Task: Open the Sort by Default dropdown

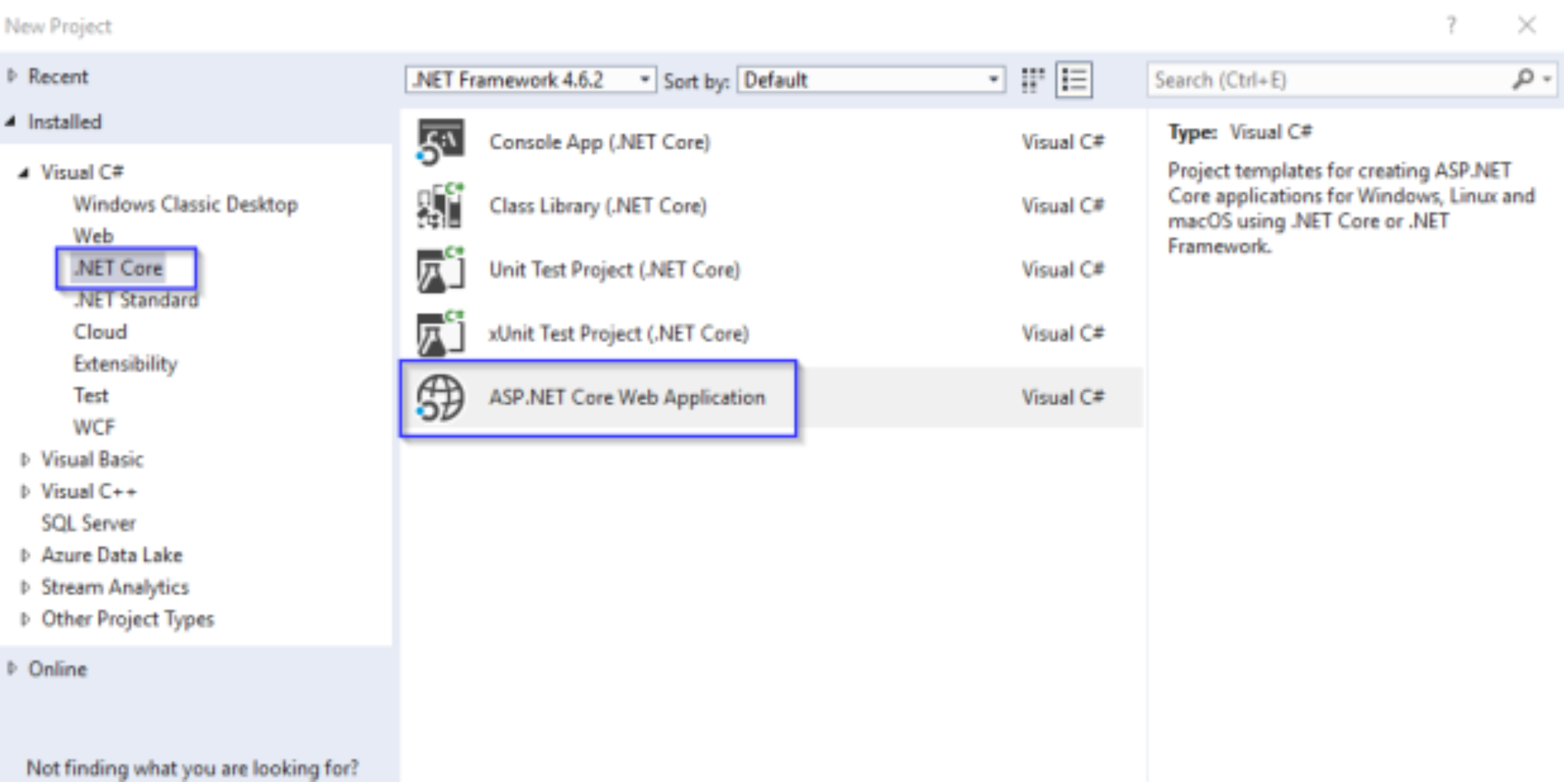Action: pos(871,80)
